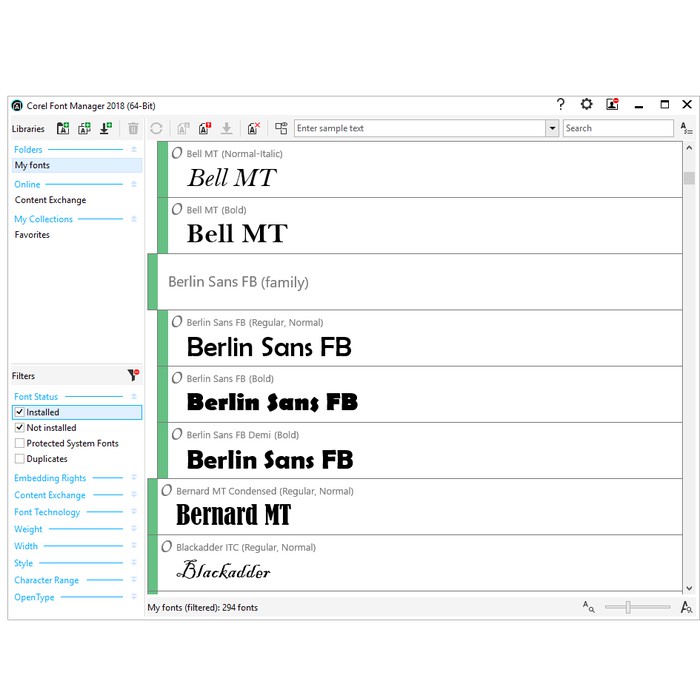Check the Duplicates filter checkbox
The height and width of the screenshot is (700, 700).
click(x=19, y=459)
